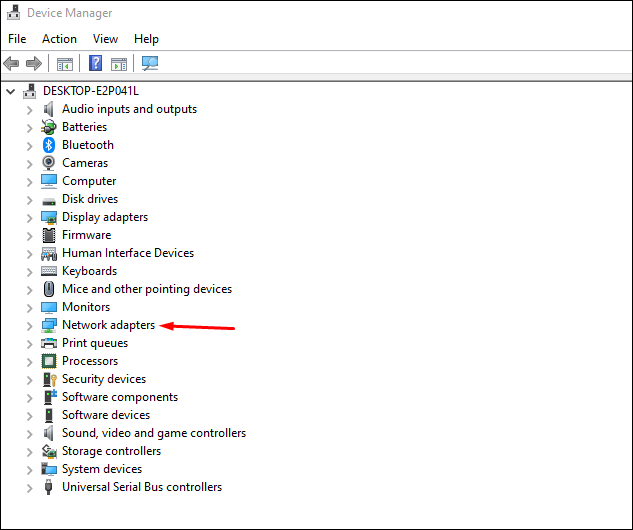
Task: Open the View menu
Action: click(x=105, y=39)
